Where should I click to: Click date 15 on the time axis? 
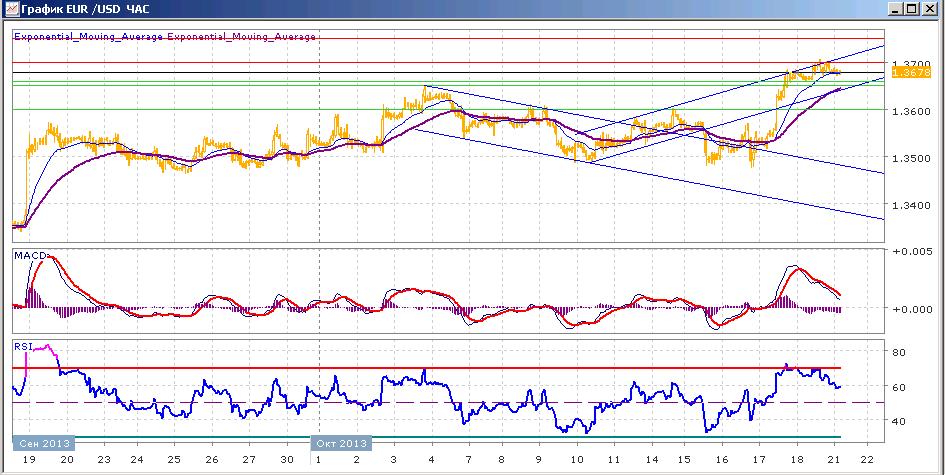[685, 459]
